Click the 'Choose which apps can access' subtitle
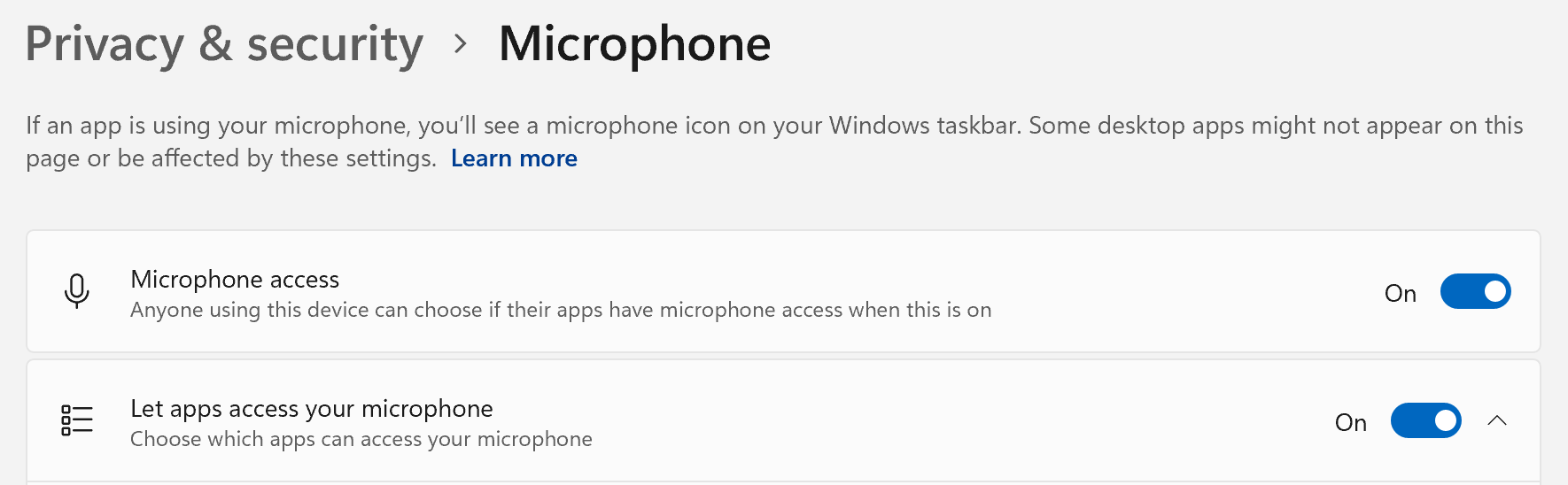1568x485 pixels. tap(361, 439)
